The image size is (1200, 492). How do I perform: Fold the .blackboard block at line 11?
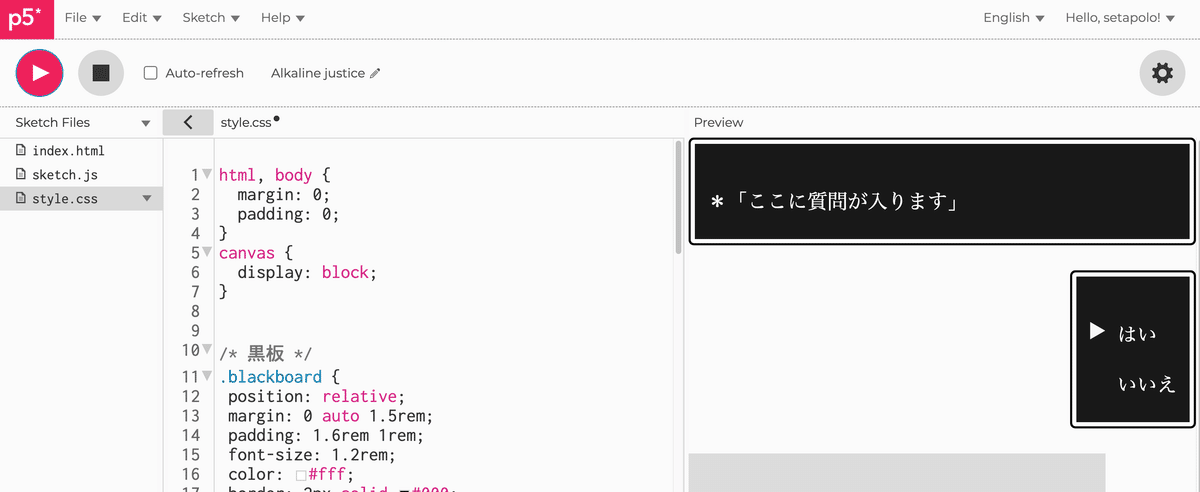(x=207, y=376)
